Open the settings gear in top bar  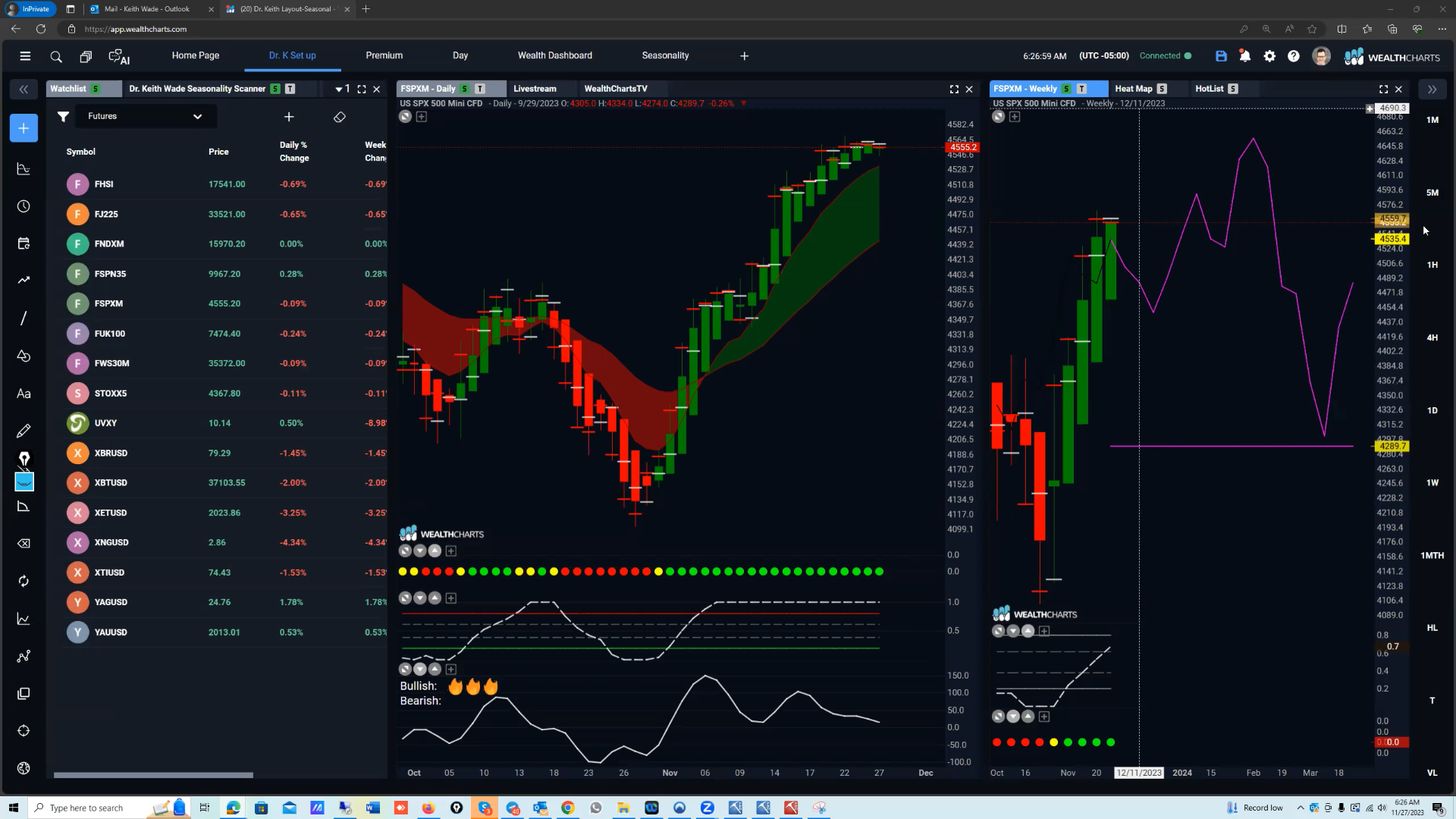point(1269,56)
